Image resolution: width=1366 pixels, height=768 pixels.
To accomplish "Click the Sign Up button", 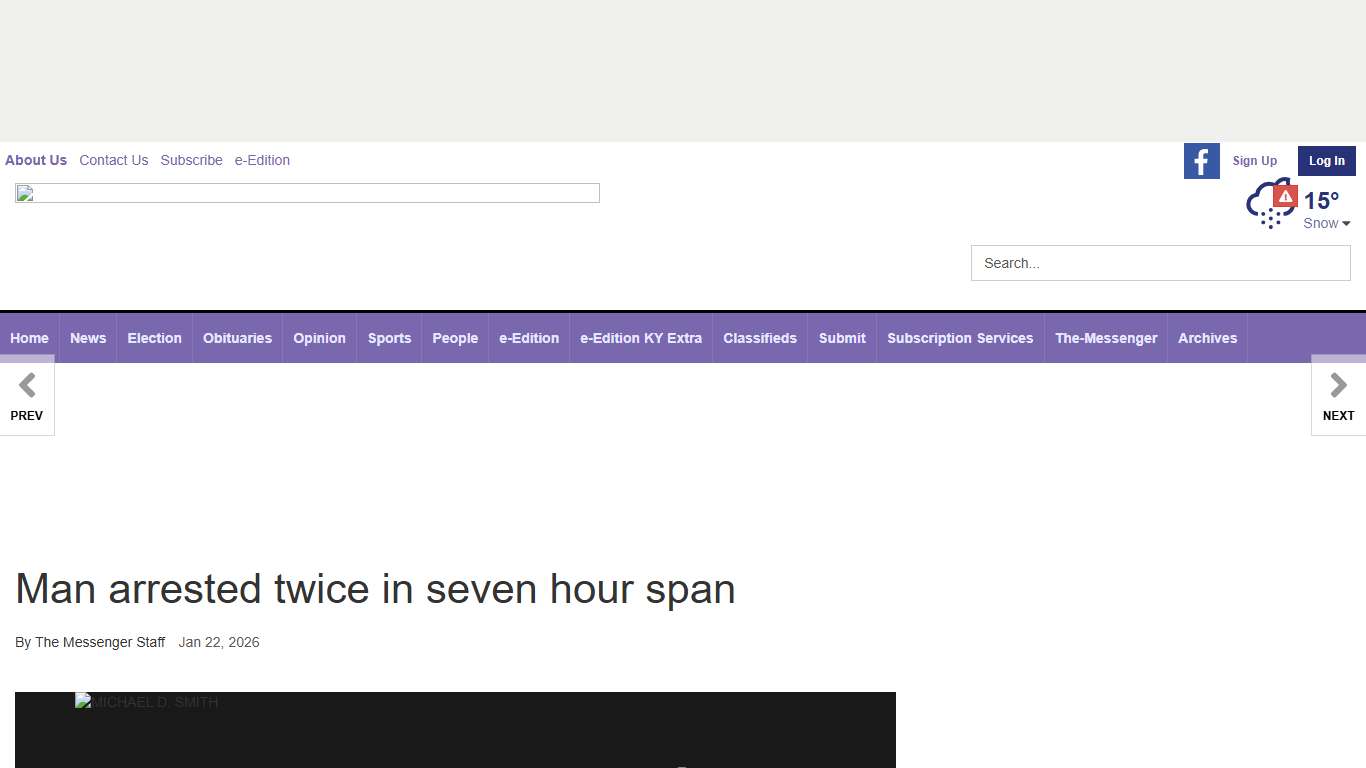I will [1254, 161].
